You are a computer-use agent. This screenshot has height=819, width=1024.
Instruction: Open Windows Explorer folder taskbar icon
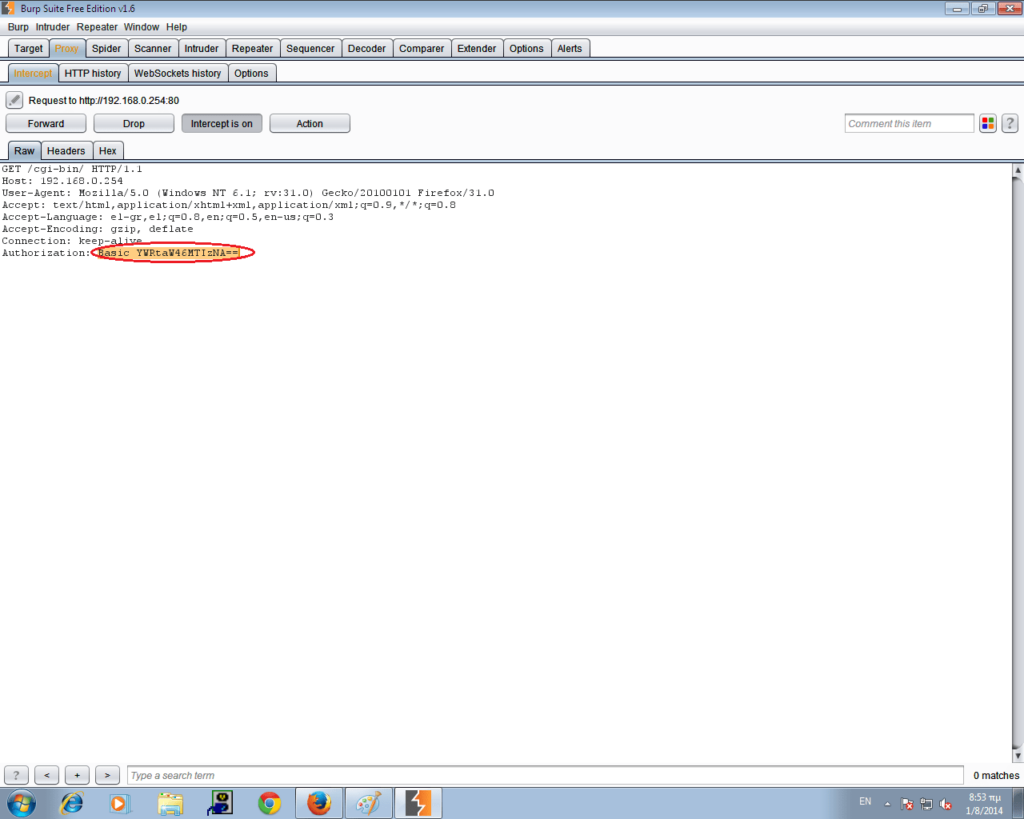(170, 803)
